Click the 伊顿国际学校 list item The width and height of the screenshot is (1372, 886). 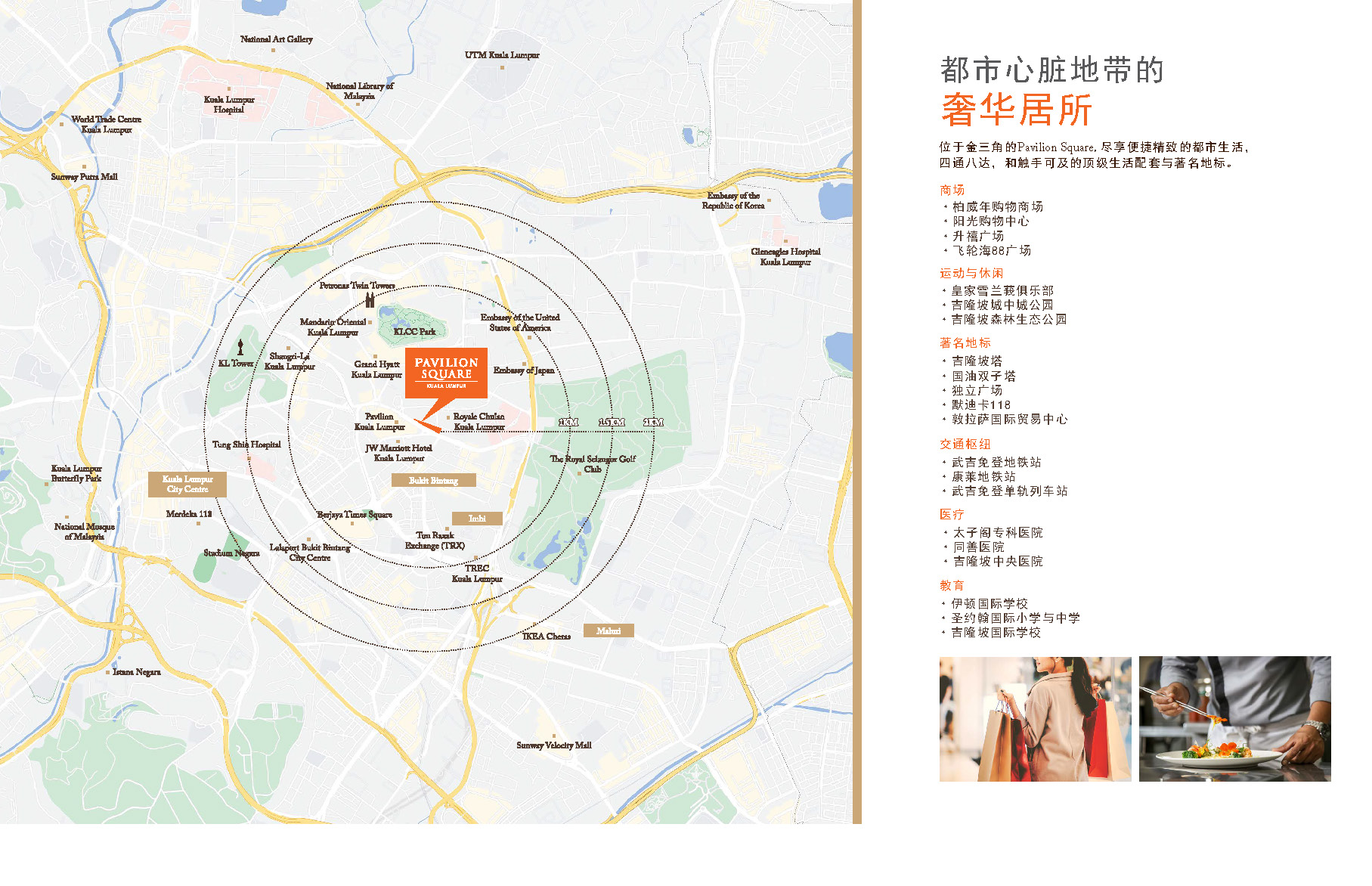990,604
